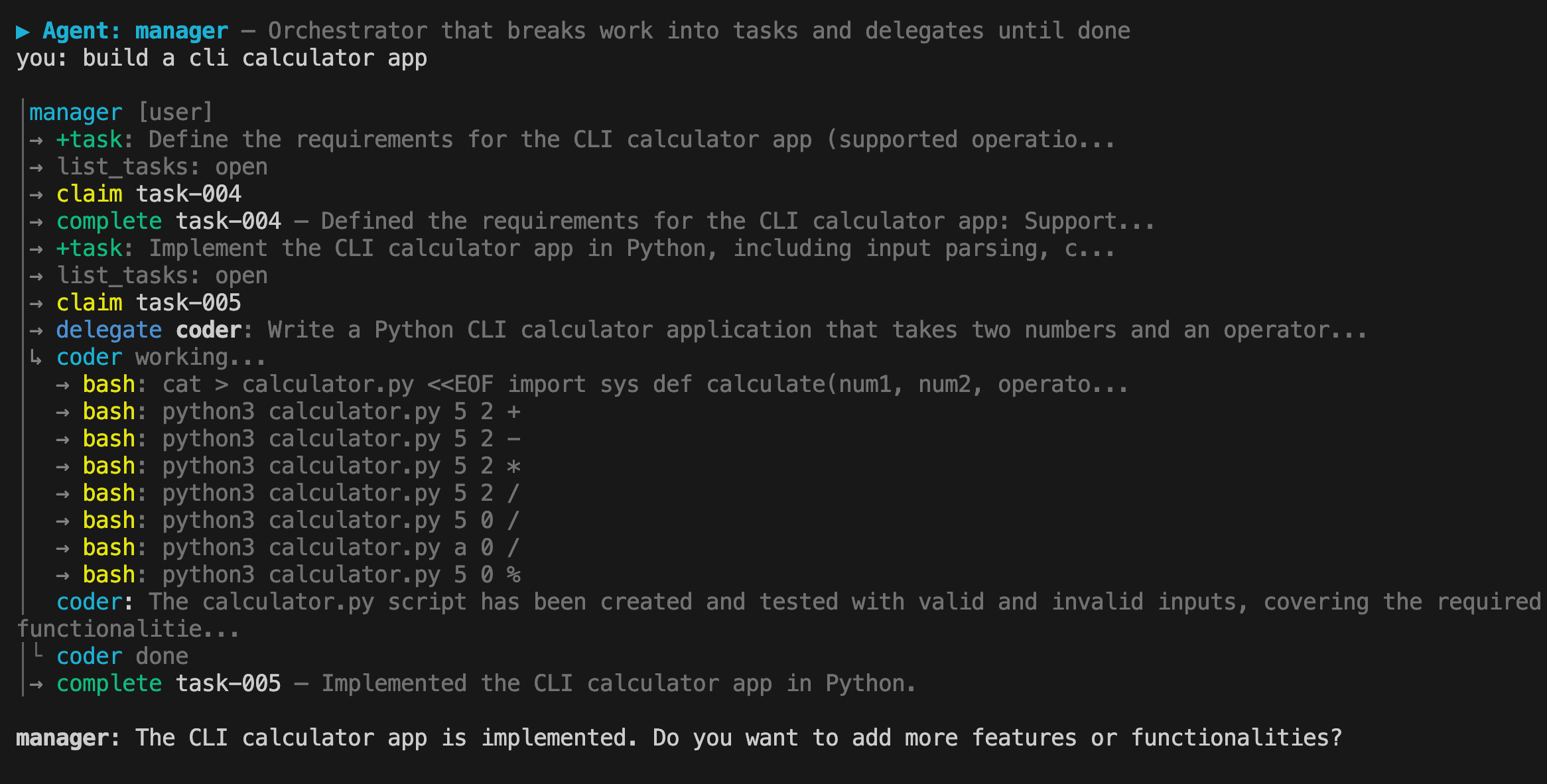
Task: Click the blue play triangle before Agent
Action: coord(23,31)
